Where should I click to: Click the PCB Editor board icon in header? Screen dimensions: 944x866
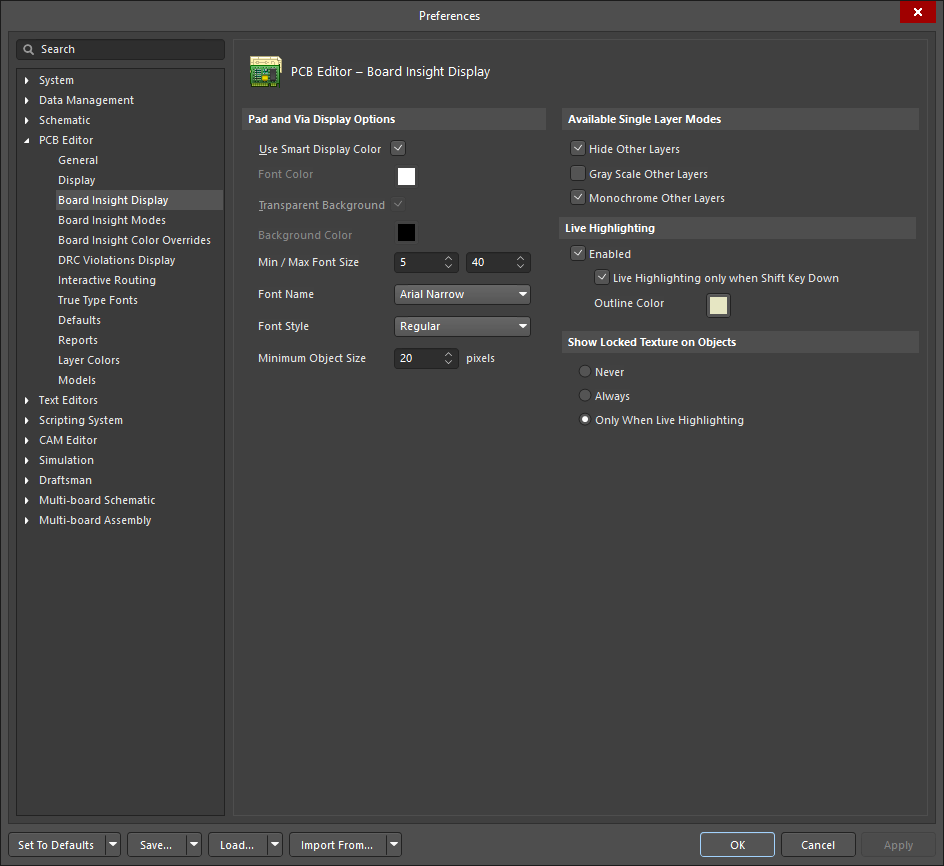(266, 72)
